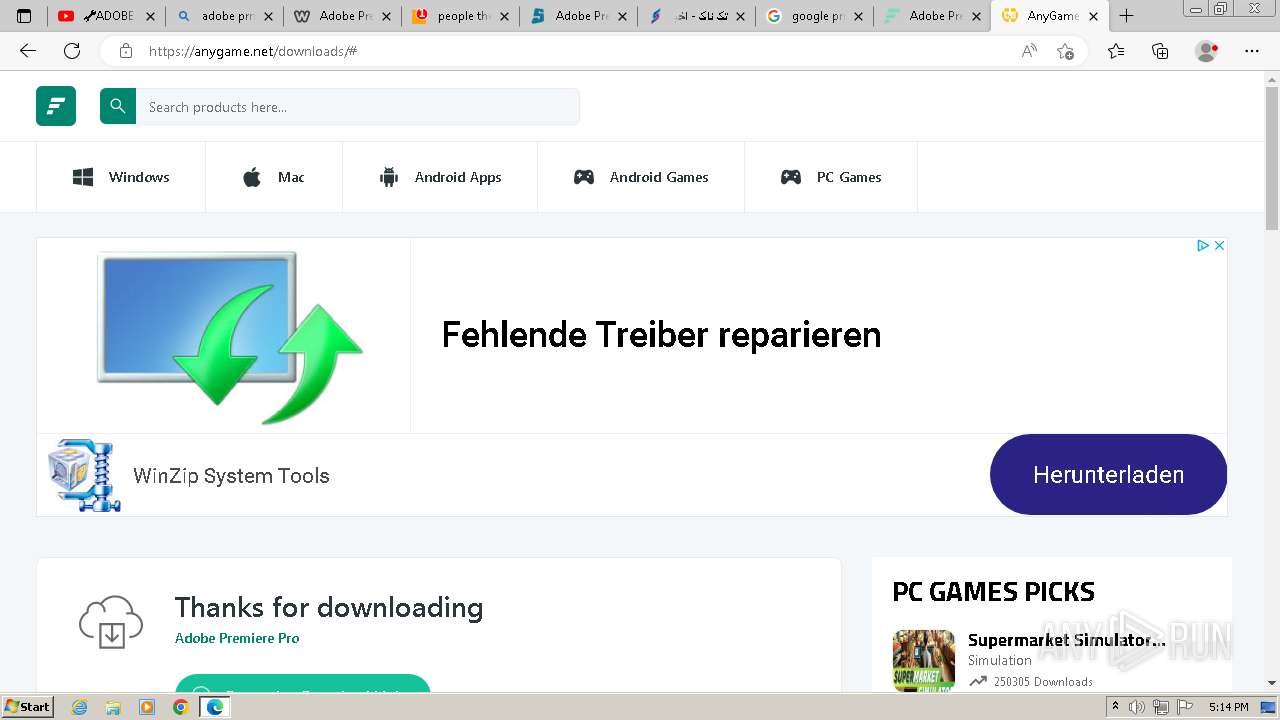1280x720 pixels.
Task: Launch Chrome from the taskbar
Action: point(181,707)
